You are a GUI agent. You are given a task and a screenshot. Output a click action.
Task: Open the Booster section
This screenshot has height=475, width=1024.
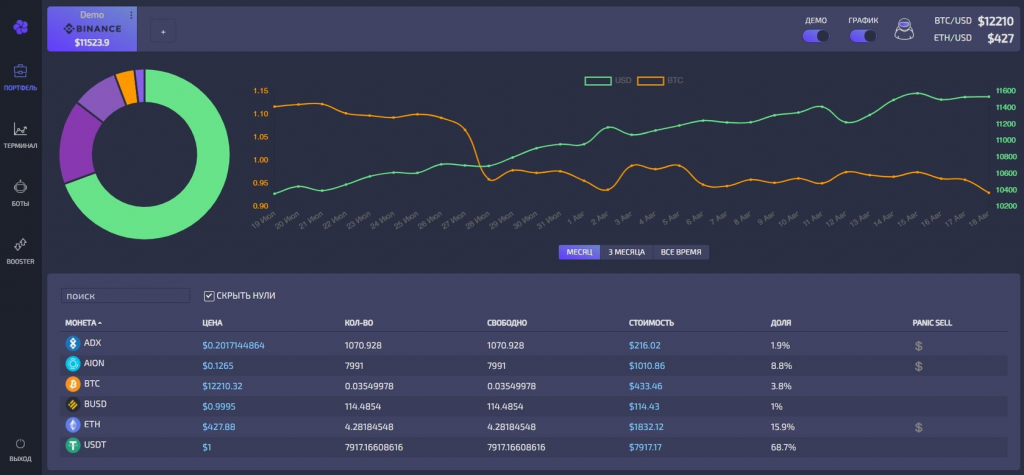(20, 248)
